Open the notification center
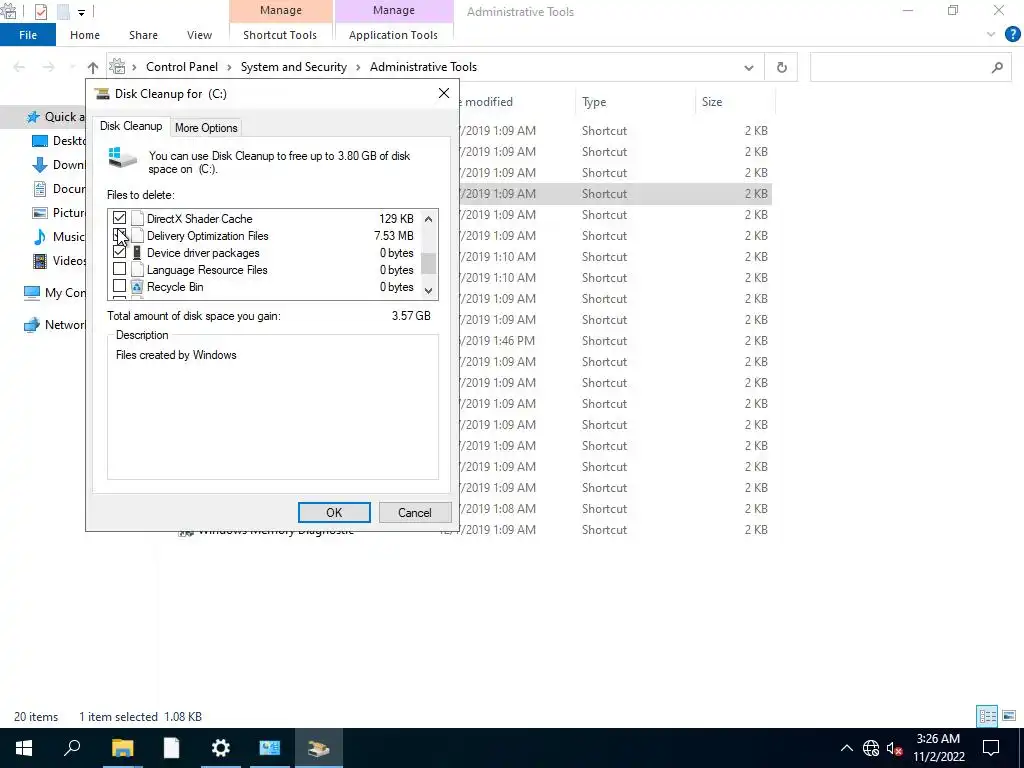This screenshot has width=1024, height=768. (991, 748)
